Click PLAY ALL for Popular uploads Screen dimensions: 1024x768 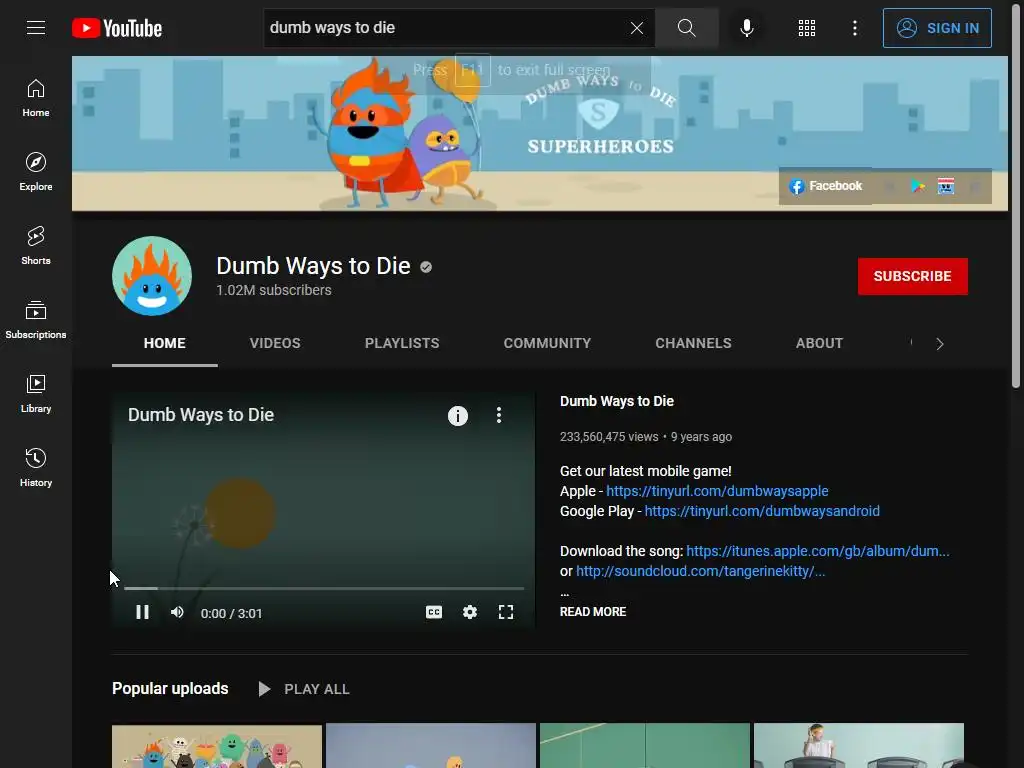(x=304, y=689)
